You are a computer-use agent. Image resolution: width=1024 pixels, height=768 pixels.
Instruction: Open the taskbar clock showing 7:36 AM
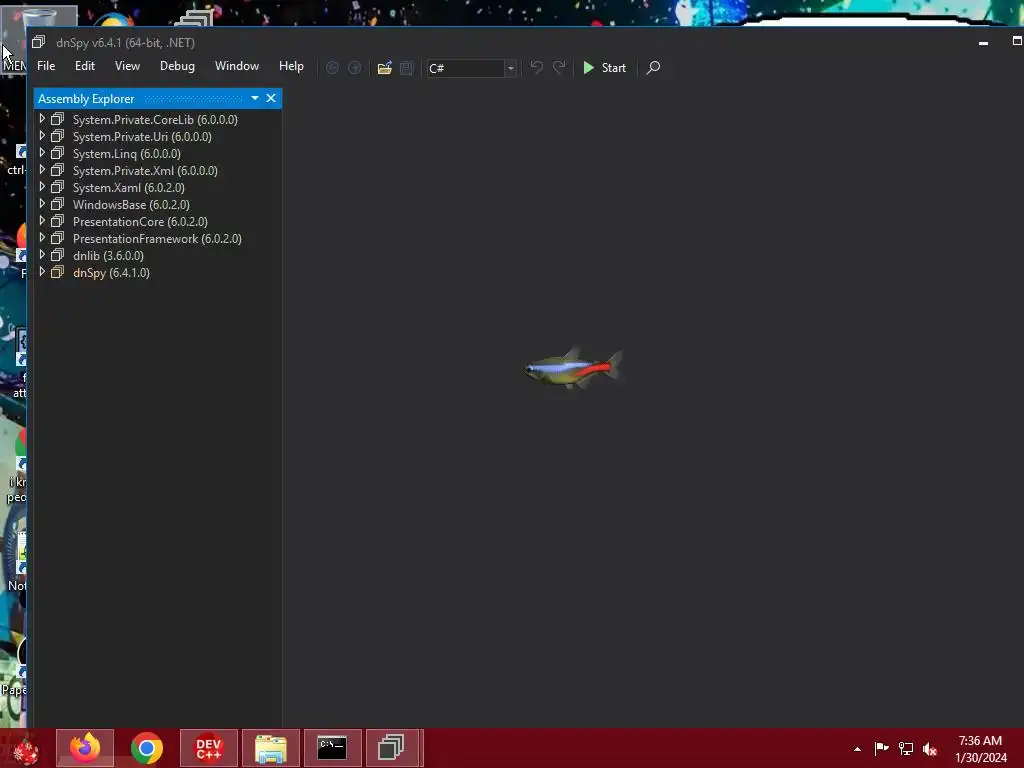tap(980, 749)
